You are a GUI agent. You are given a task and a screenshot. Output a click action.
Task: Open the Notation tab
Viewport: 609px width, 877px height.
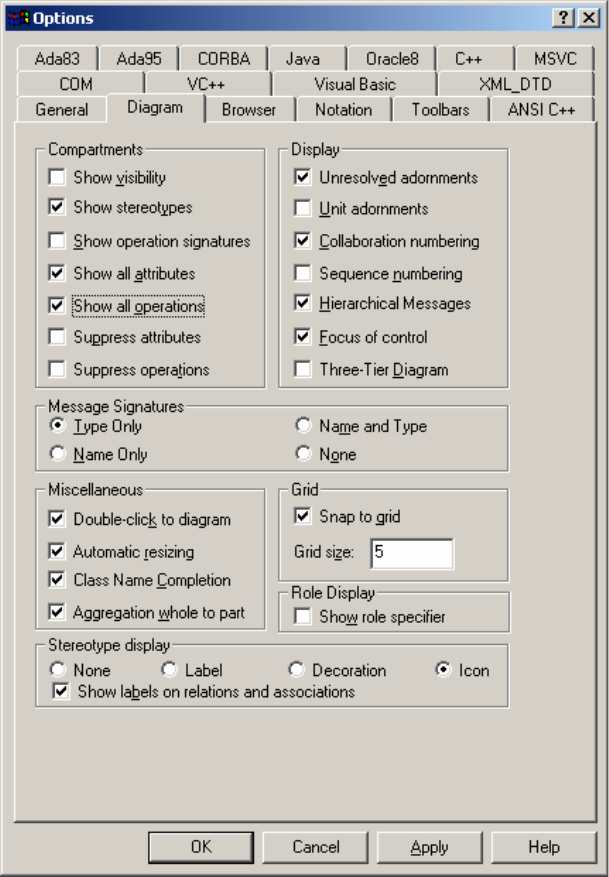(343, 110)
